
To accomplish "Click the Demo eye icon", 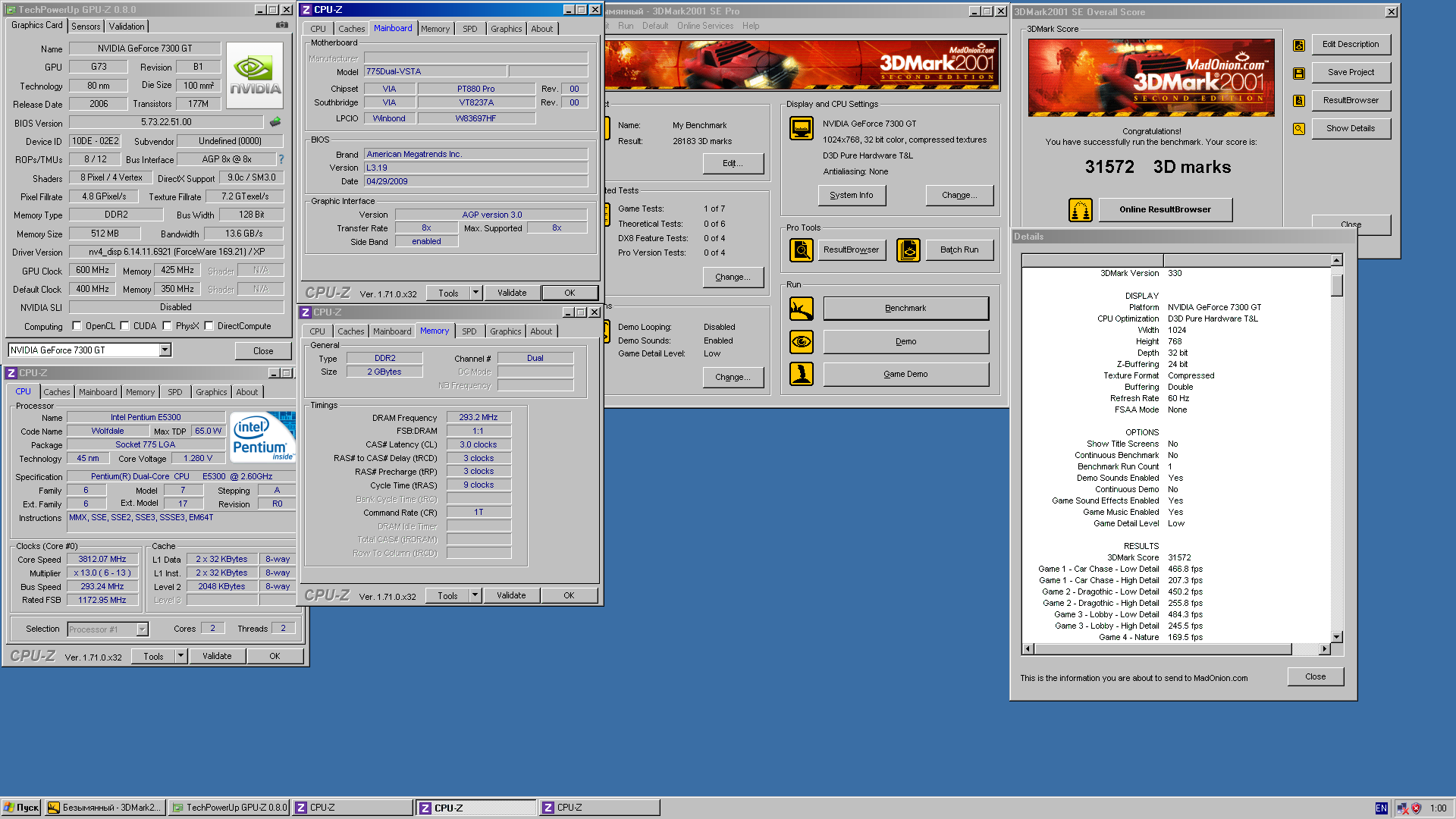I will click(x=802, y=342).
